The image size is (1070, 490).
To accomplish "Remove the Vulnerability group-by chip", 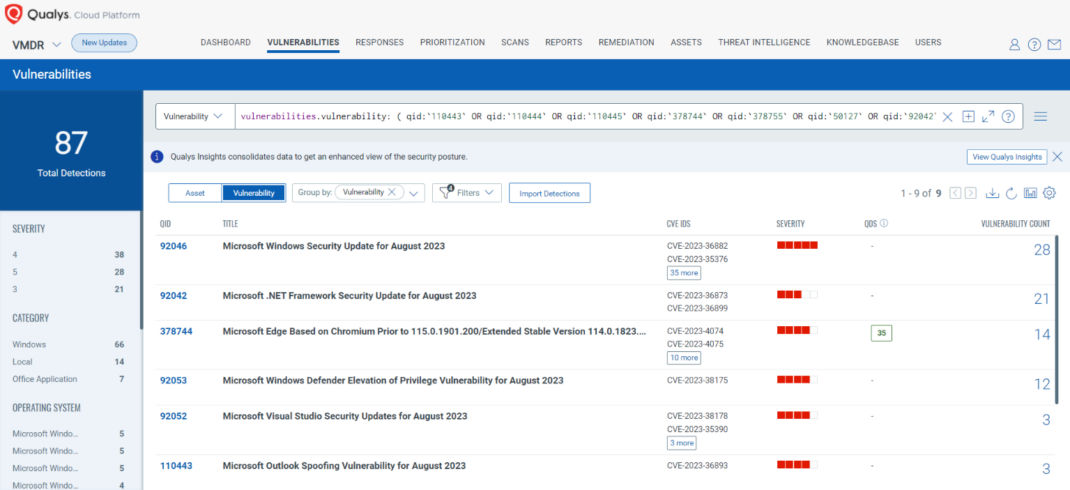I will coord(392,192).
